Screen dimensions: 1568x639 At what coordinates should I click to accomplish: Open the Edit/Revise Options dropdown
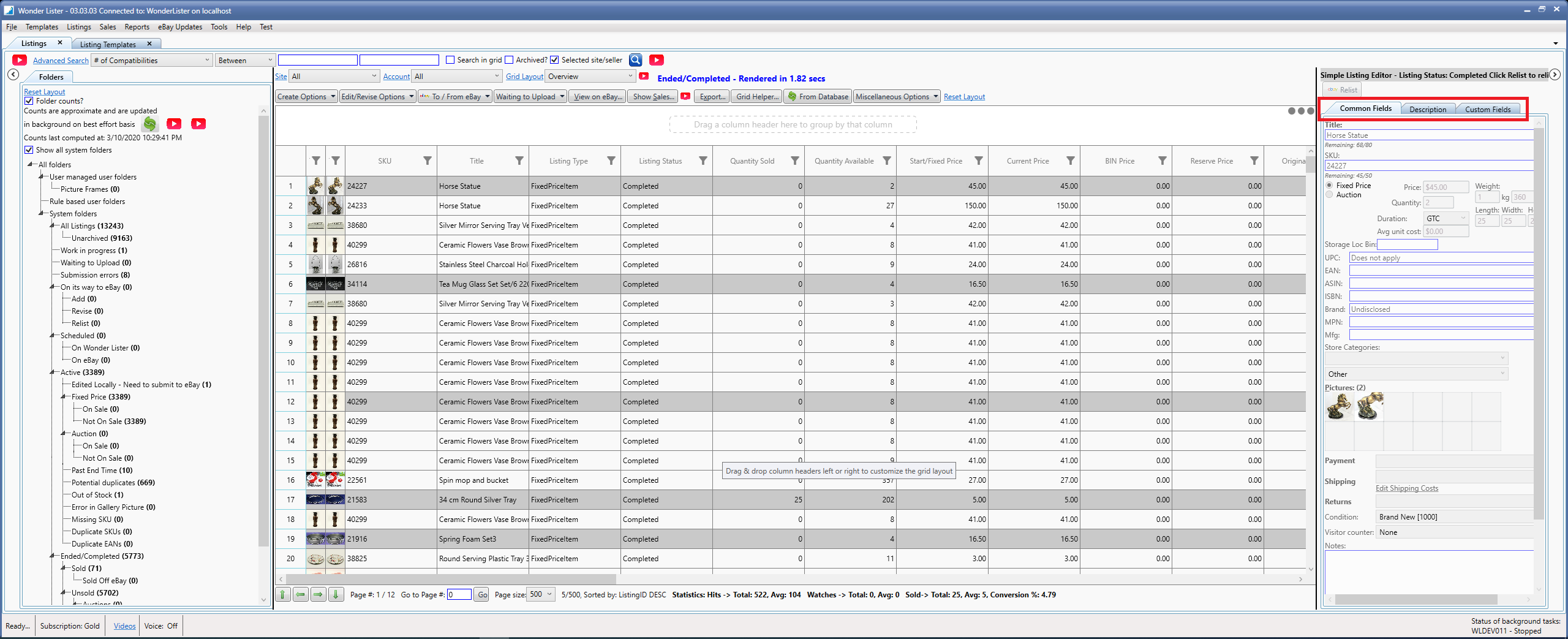click(x=378, y=96)
